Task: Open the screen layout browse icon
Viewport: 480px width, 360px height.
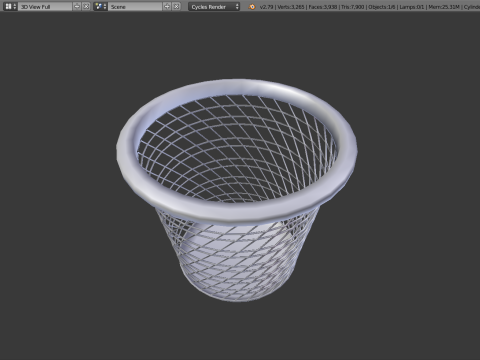Action: click(x=10, y=6)
